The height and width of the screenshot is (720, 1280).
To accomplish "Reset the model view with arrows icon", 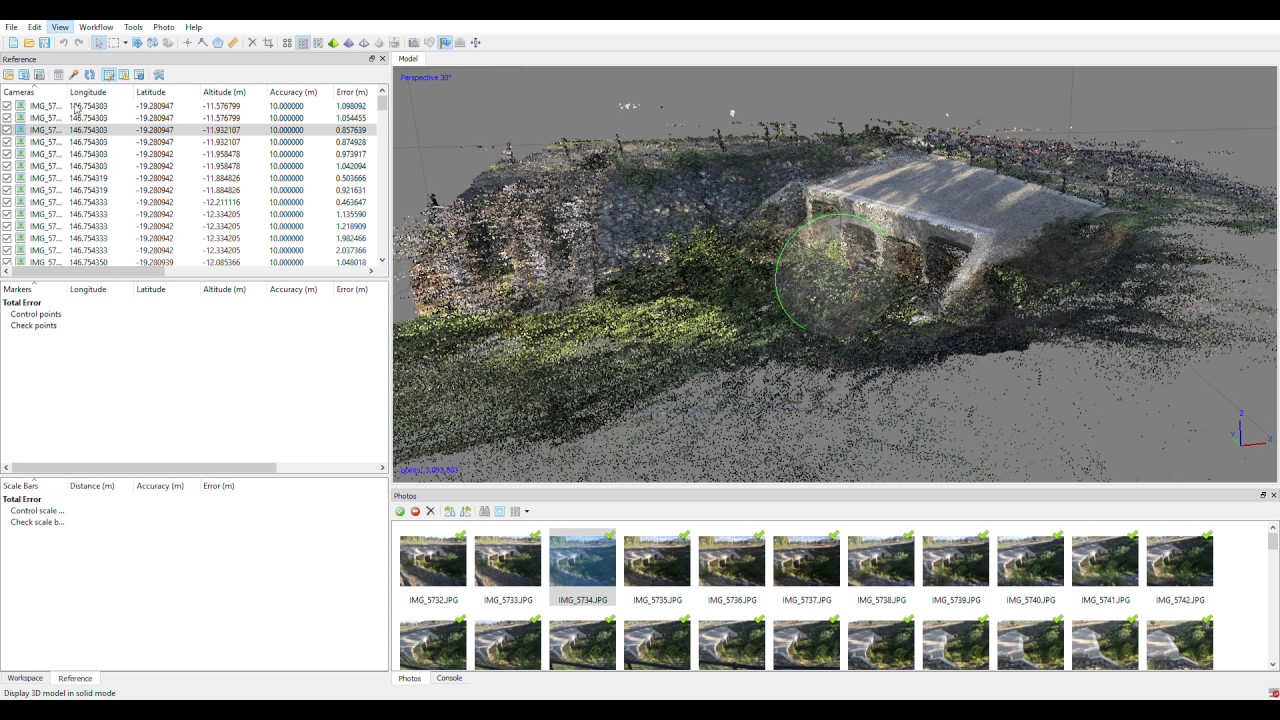I will point(475,43).
